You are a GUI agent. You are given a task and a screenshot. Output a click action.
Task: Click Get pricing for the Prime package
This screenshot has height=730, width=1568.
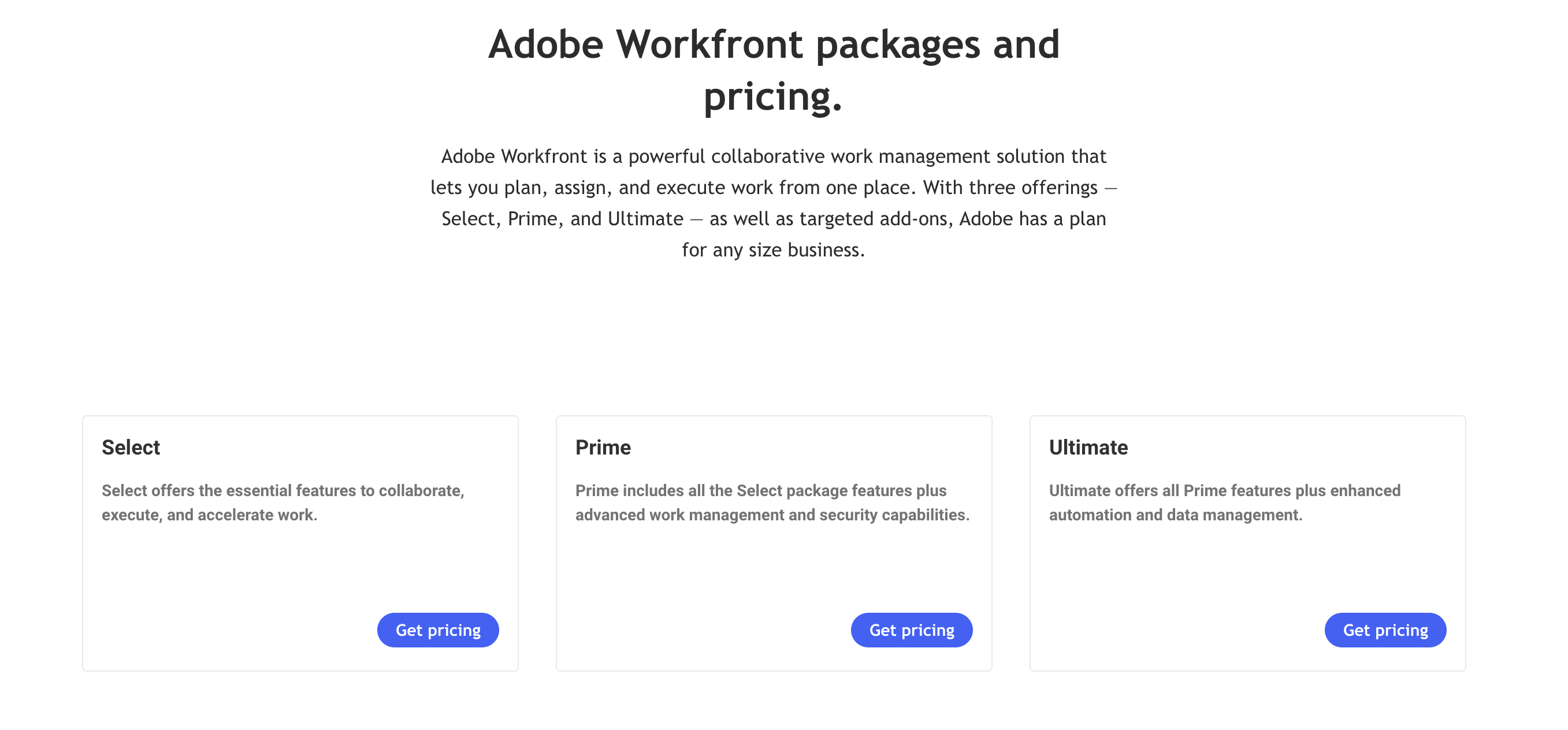[911, 630]
